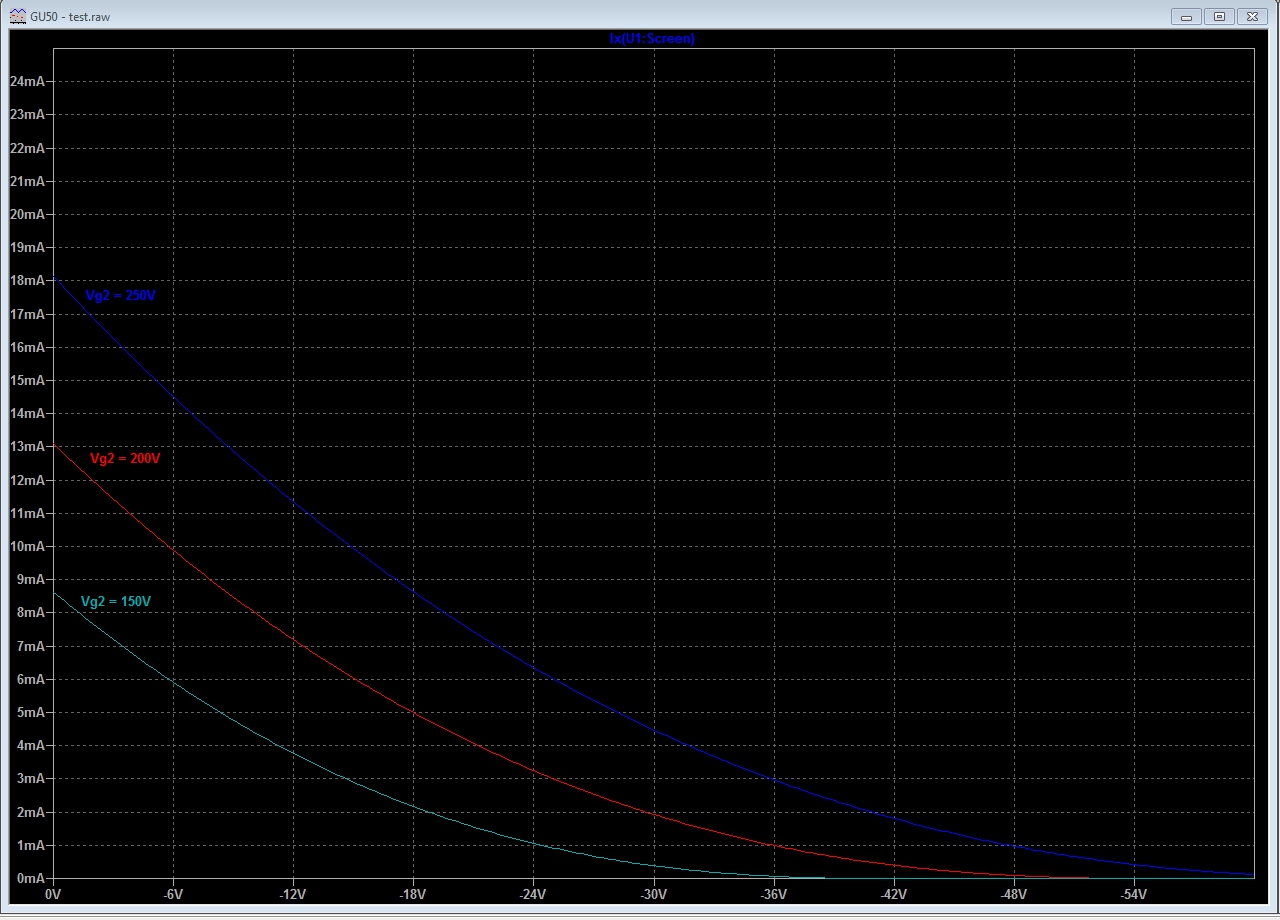
Task: Click the 12mA tick label on Y axis
Action: click(26, 480)
